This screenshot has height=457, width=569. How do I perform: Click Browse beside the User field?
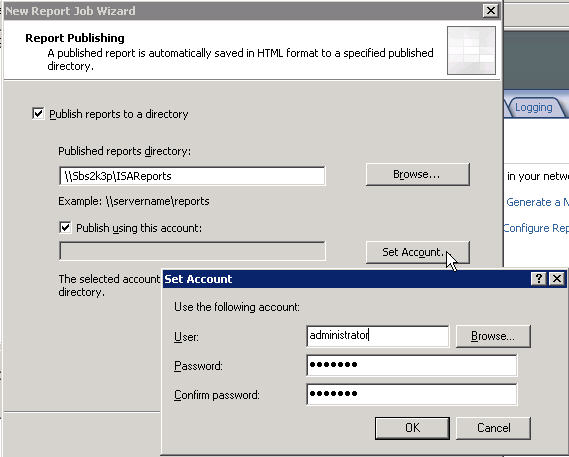point(493,336)
